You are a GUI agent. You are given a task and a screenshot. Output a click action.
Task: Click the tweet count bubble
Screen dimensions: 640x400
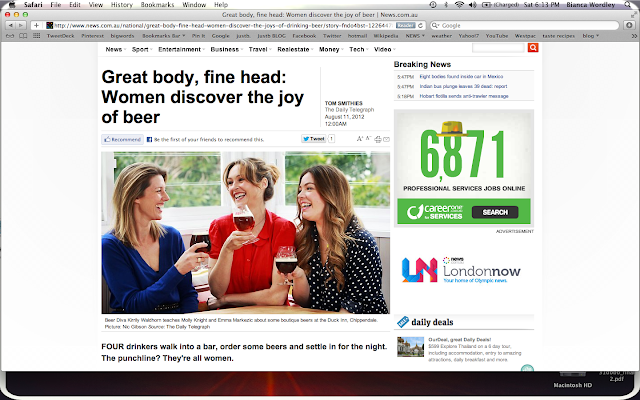pyautogui.click(x=331, y=139)
